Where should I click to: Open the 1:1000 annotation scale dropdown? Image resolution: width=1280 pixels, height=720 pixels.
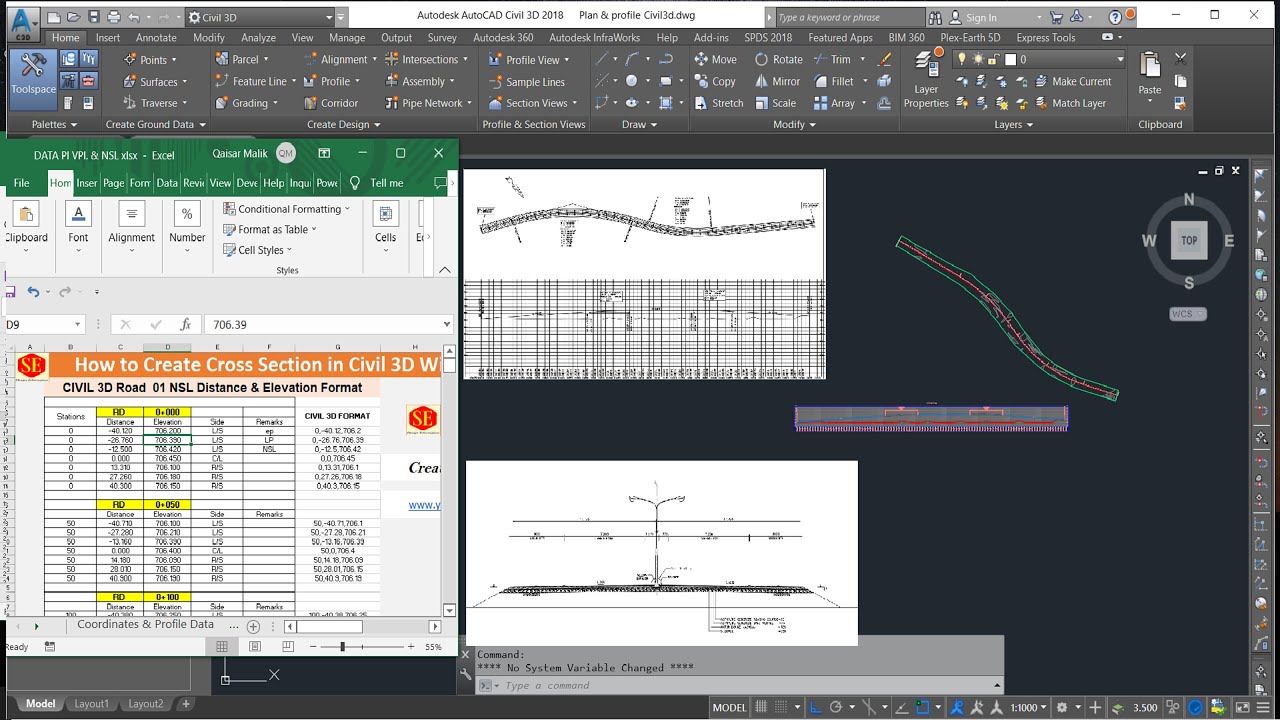click(x=1029, y=707)
